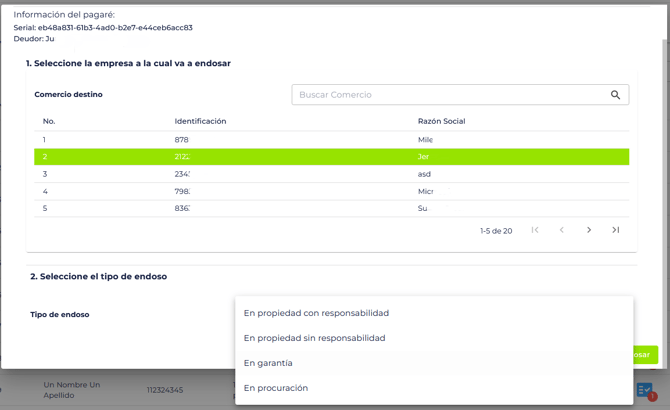The image size is (670, 410).
Task: Click the Identificación column header
Action: [200, 121]
